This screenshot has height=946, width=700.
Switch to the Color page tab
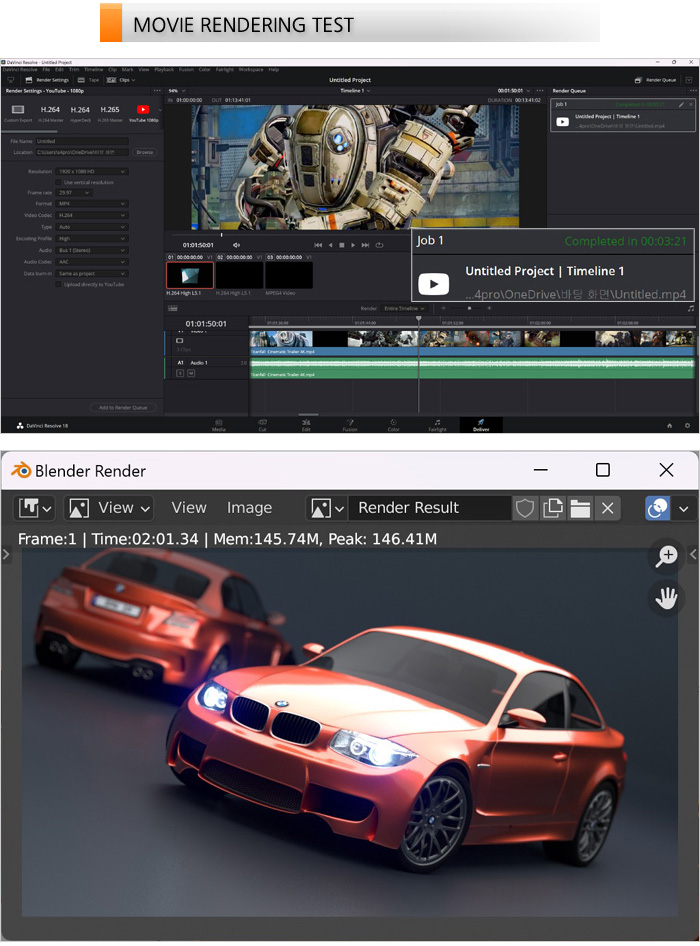point(393,425)
